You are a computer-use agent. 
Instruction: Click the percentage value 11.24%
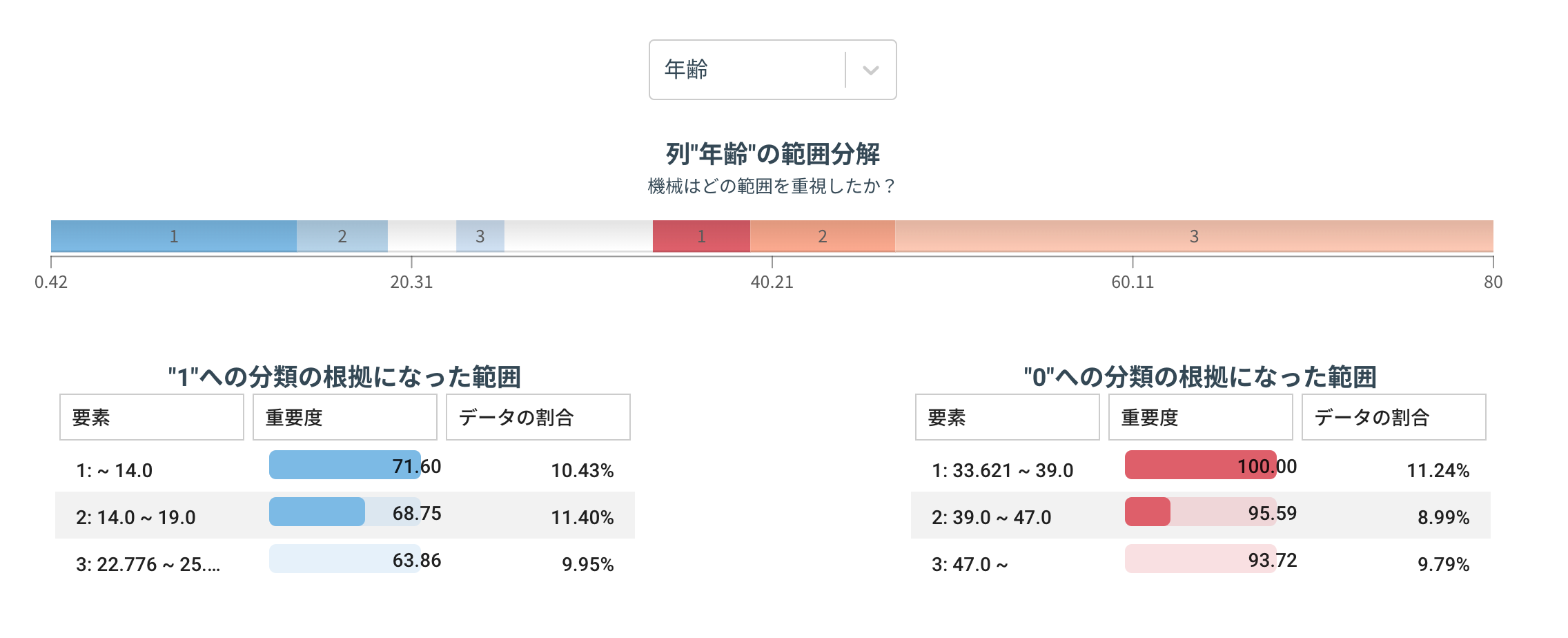(x=1439, y=471)
